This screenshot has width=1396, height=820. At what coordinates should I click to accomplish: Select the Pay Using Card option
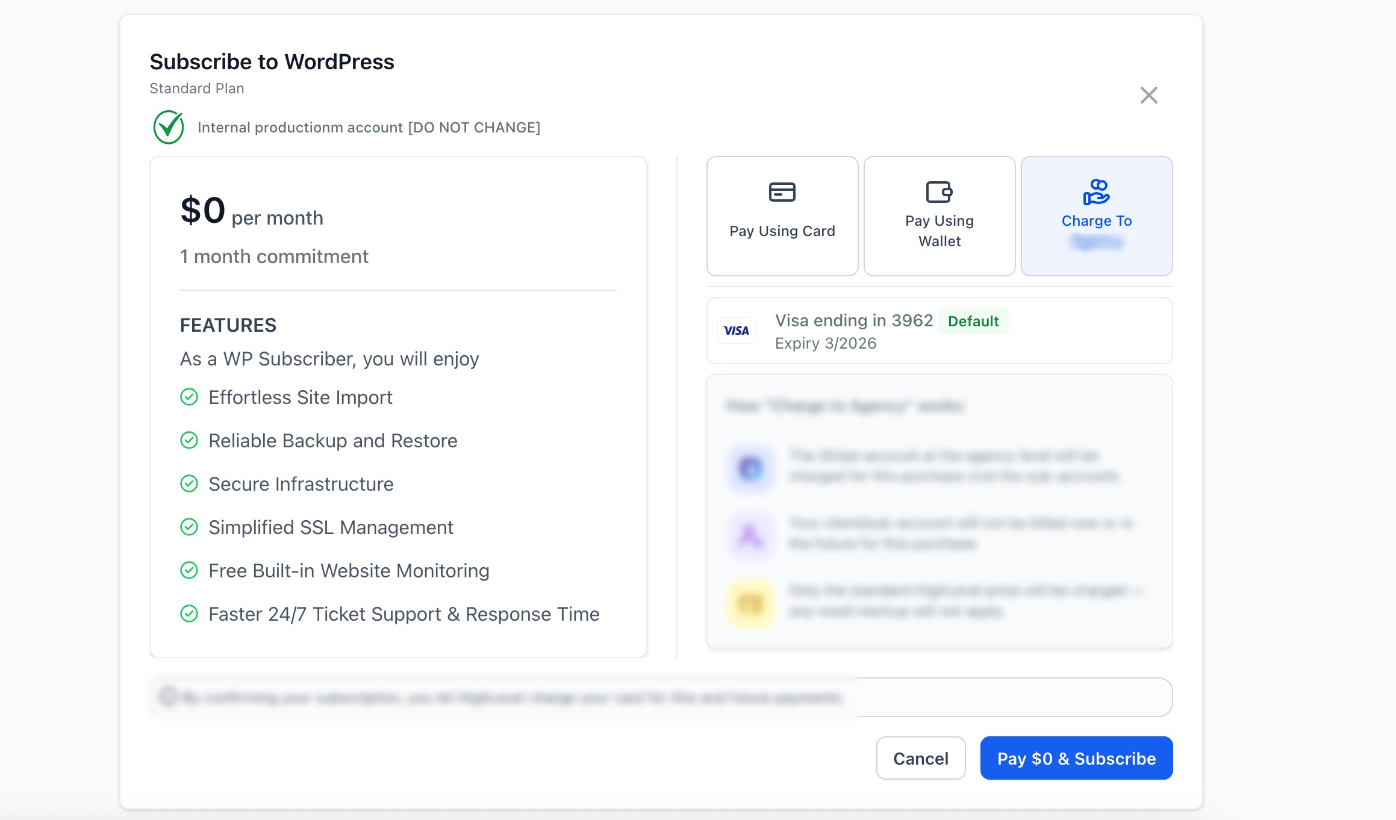[782, 216]
